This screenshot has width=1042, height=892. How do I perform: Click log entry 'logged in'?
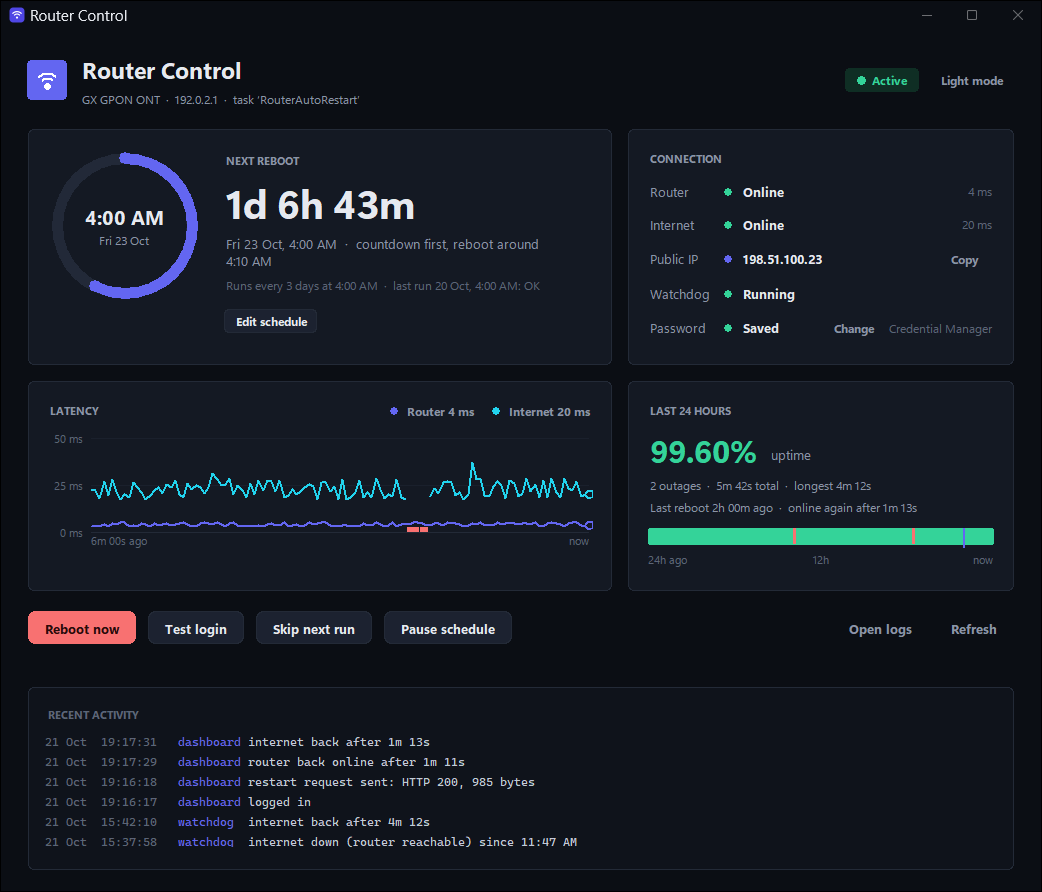279,802
